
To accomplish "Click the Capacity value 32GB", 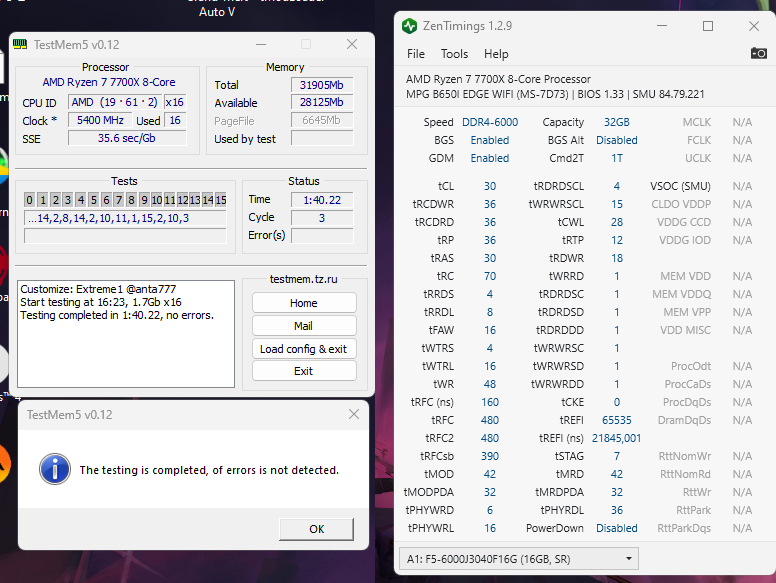I will click(x=617, y=122).
